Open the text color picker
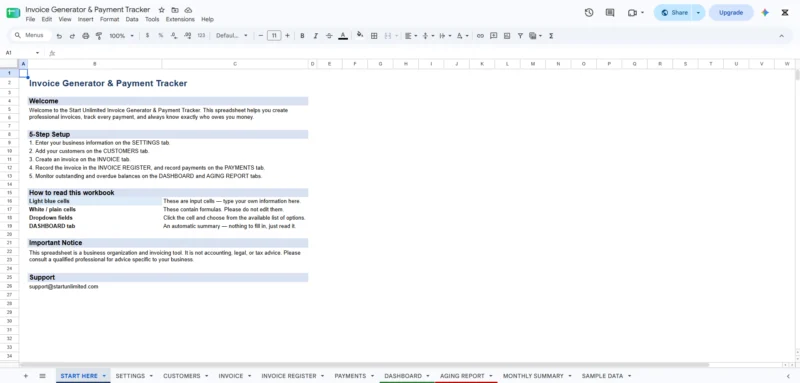The image size is (800, 383). (x=343, y=36)
